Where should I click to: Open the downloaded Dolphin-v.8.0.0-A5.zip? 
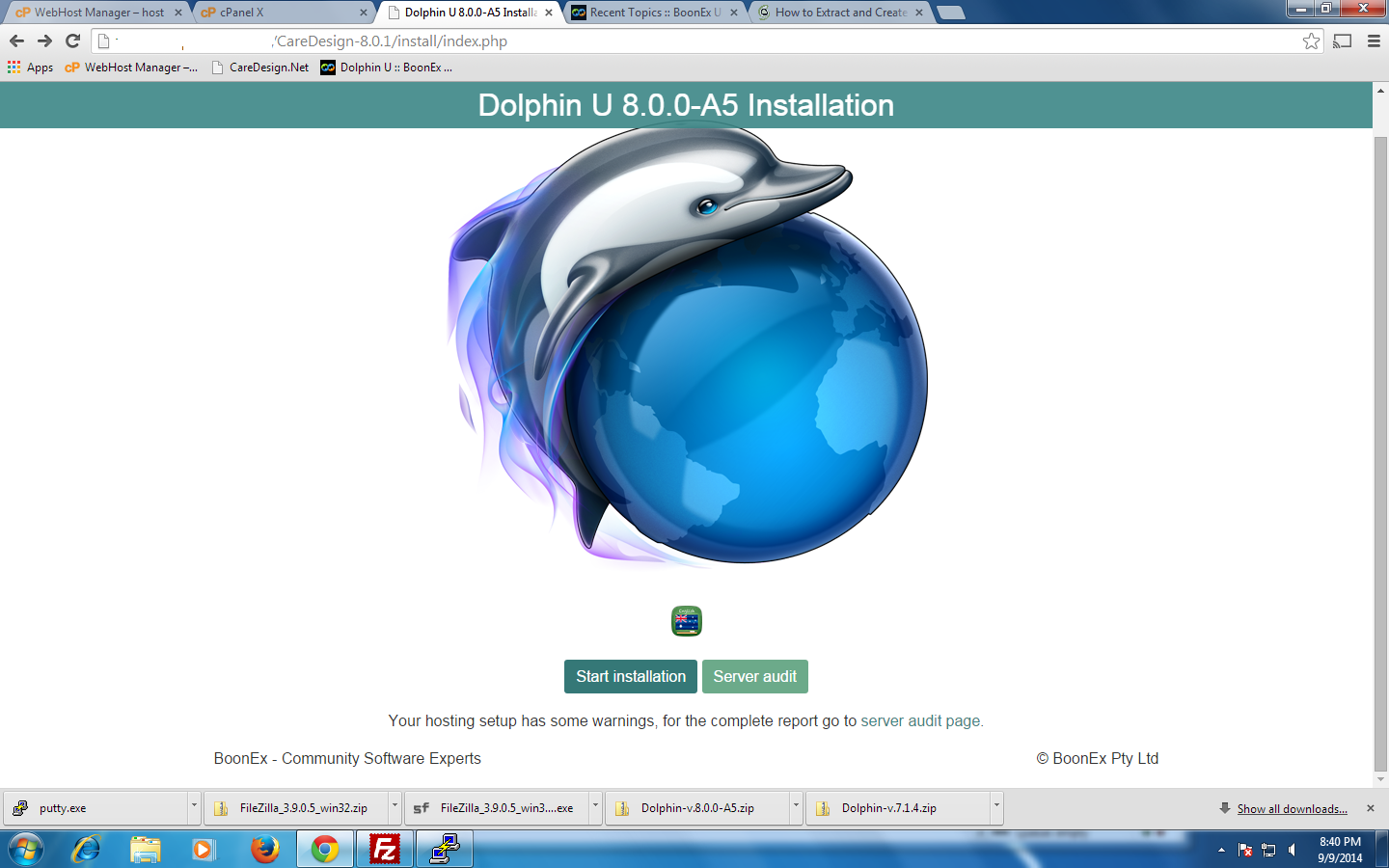[697, 808]
